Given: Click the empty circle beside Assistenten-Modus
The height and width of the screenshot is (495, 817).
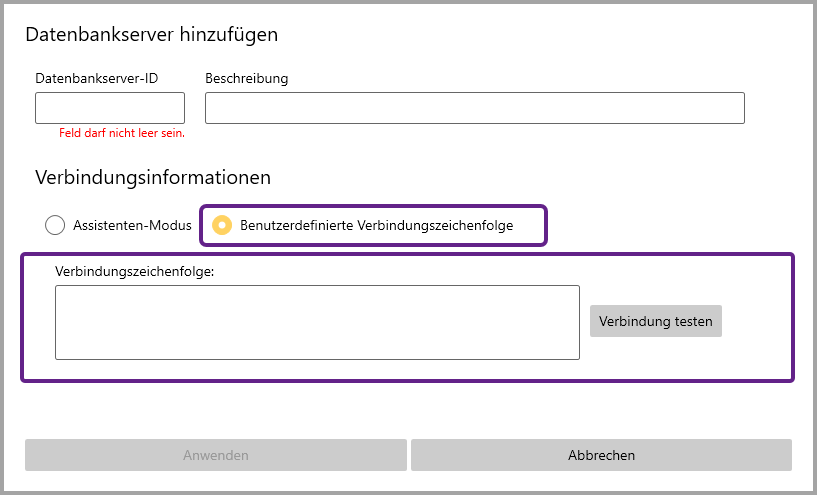Looking at the screenshot, I should (55, 225).
